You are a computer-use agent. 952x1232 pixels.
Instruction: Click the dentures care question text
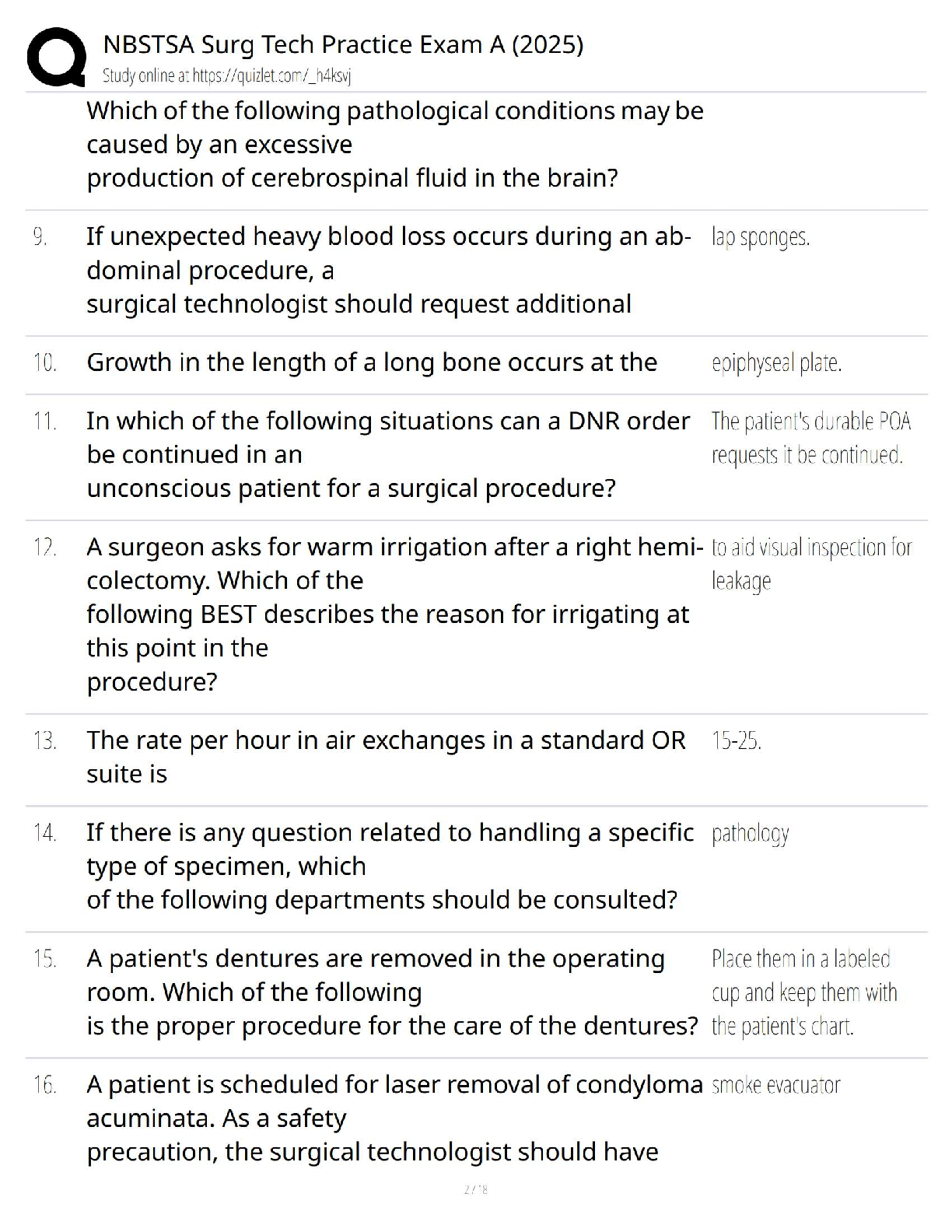(x=392, y=992)
